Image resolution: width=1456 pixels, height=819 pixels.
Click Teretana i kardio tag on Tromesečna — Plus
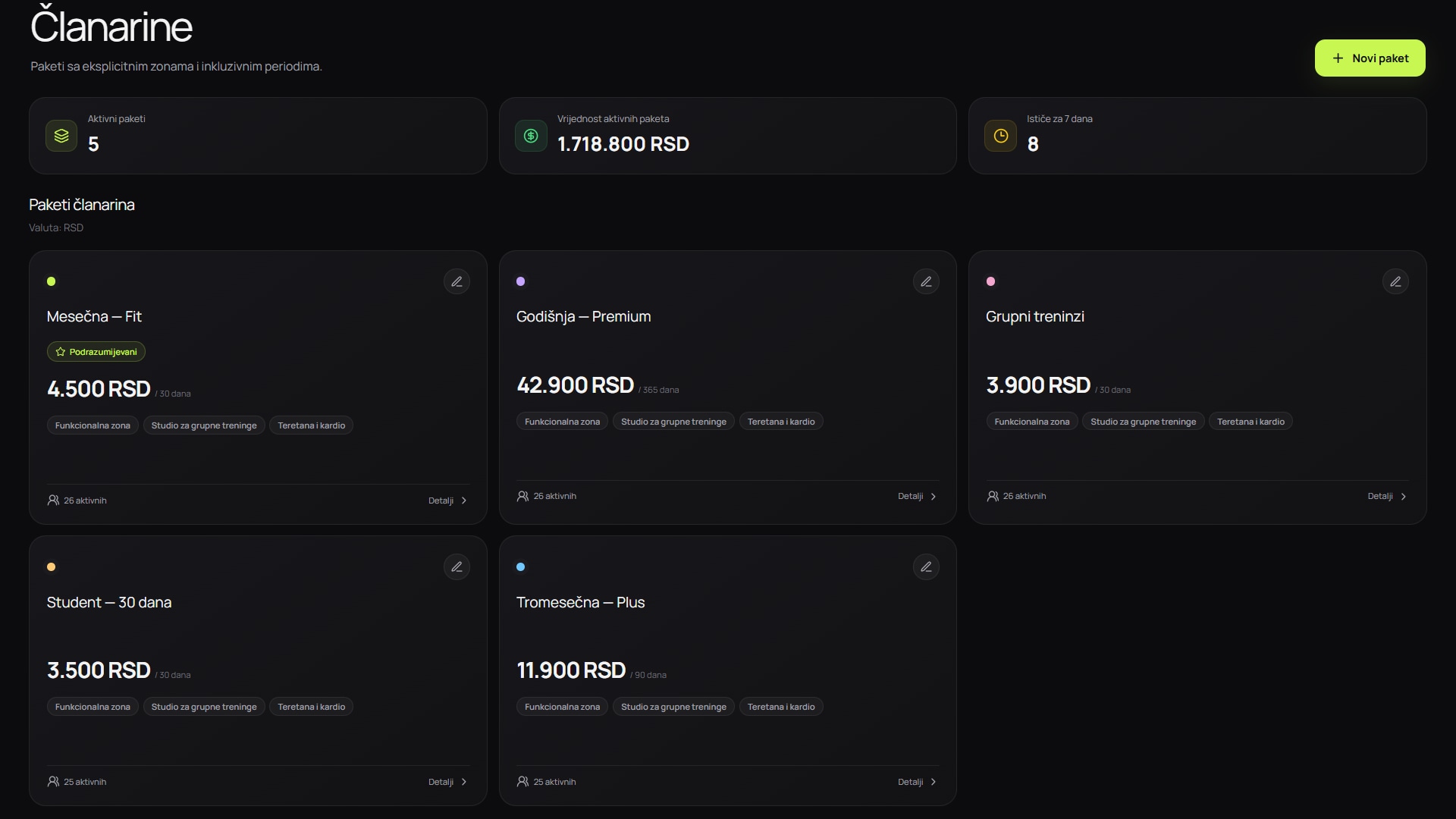click(x=781, y=707)
